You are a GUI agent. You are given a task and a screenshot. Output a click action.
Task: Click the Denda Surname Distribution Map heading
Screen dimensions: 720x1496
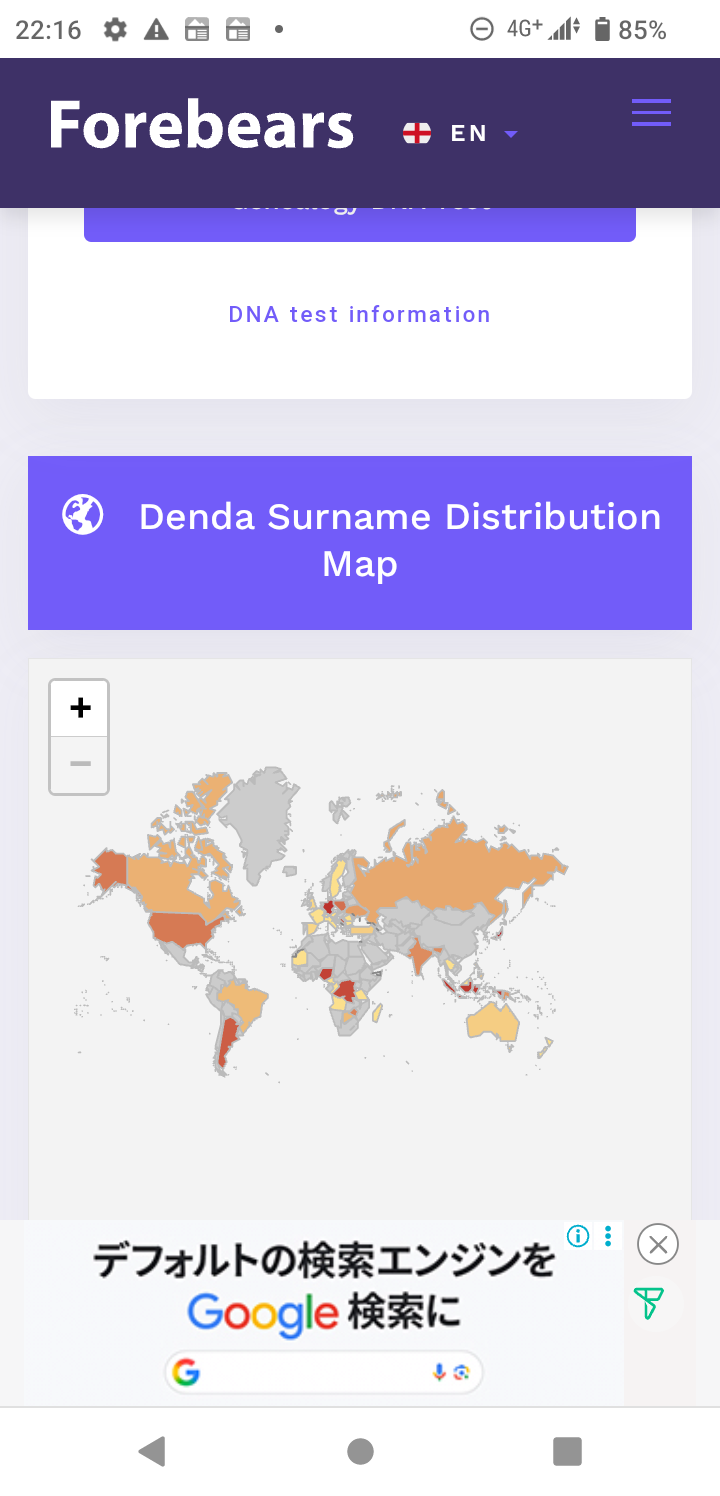click(x=399, y=540)
